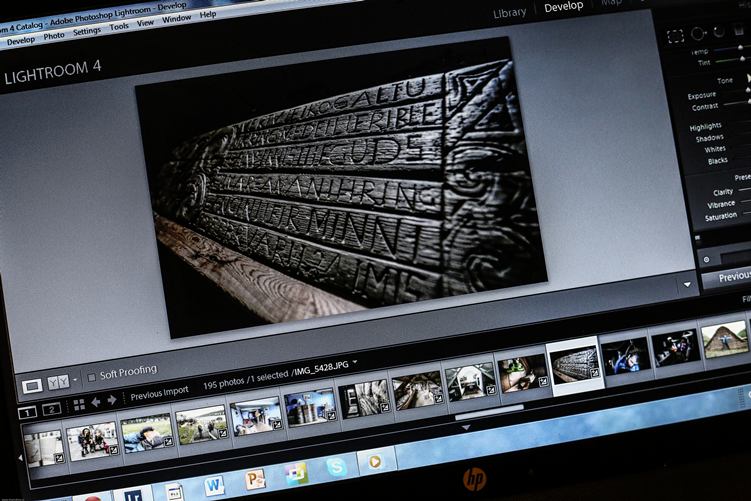Select the Red Eye Correction tool icon
Image resolution: width=751 pixels, height=501 pixels.
(718, 32)
